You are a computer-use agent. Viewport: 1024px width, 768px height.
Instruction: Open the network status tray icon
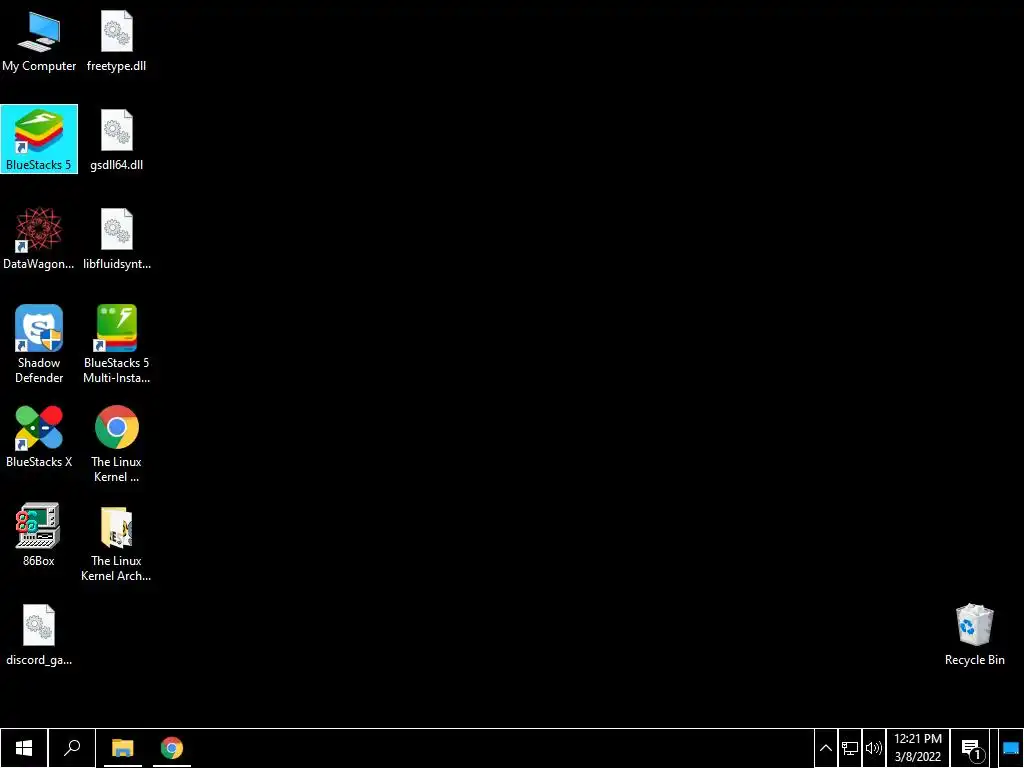[850, 748]
